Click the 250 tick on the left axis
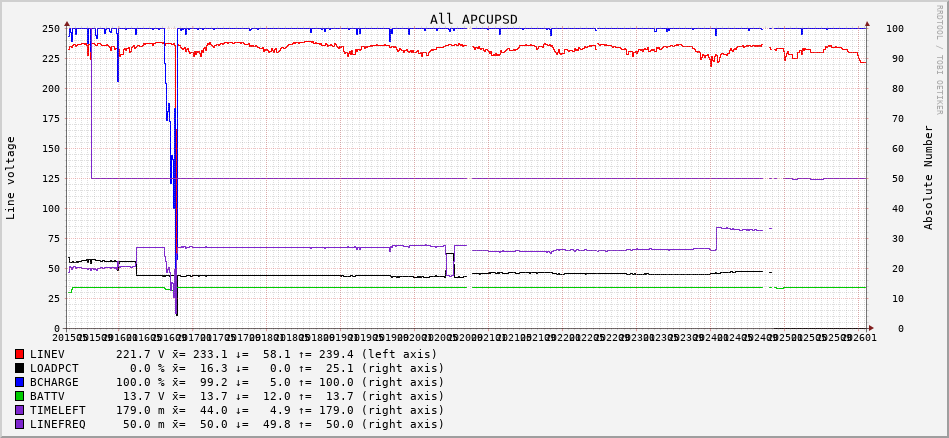949x438 pixels. coord(50,28)
